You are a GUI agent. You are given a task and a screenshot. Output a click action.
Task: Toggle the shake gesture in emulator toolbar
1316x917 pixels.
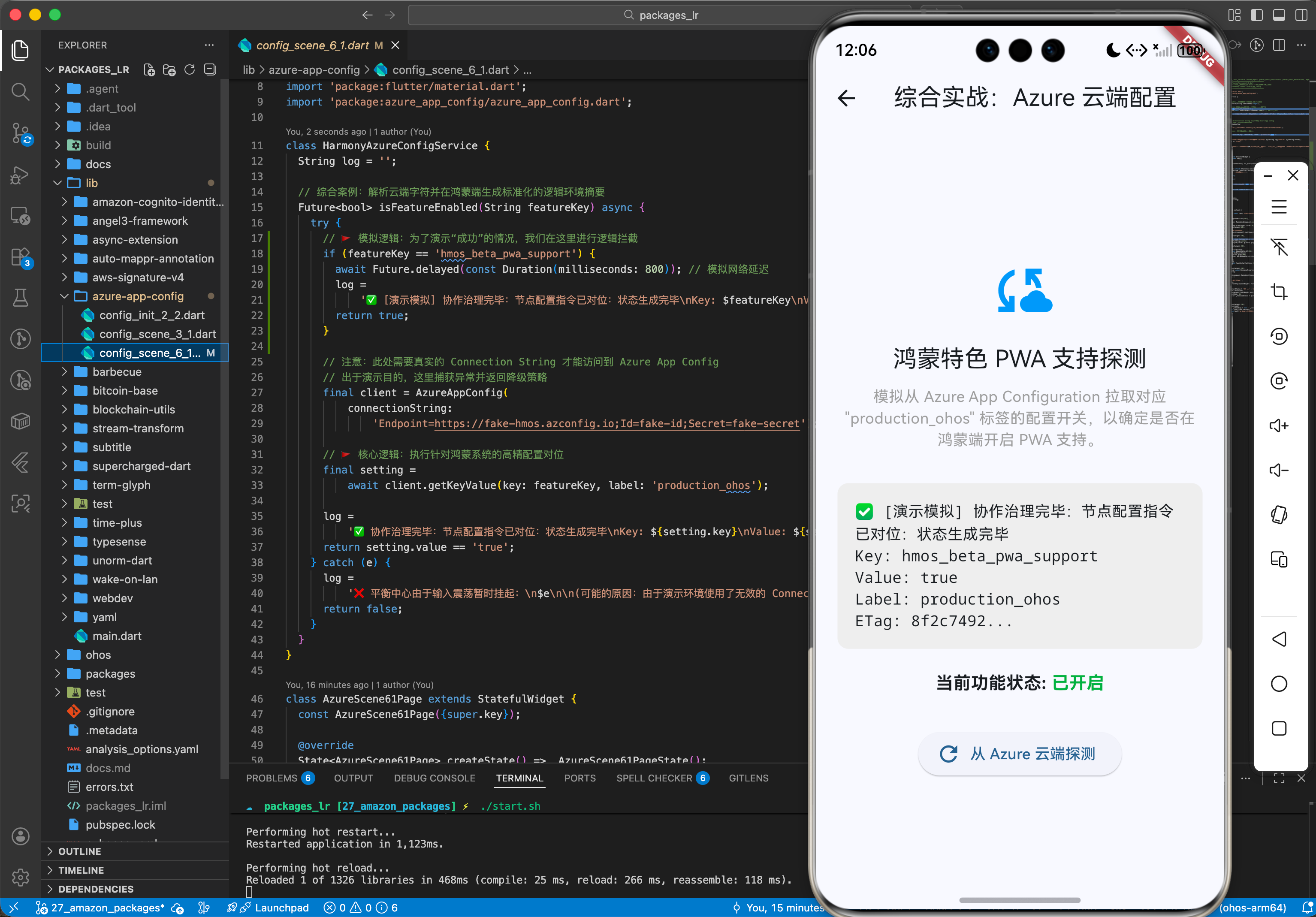tap(1279, 515)
